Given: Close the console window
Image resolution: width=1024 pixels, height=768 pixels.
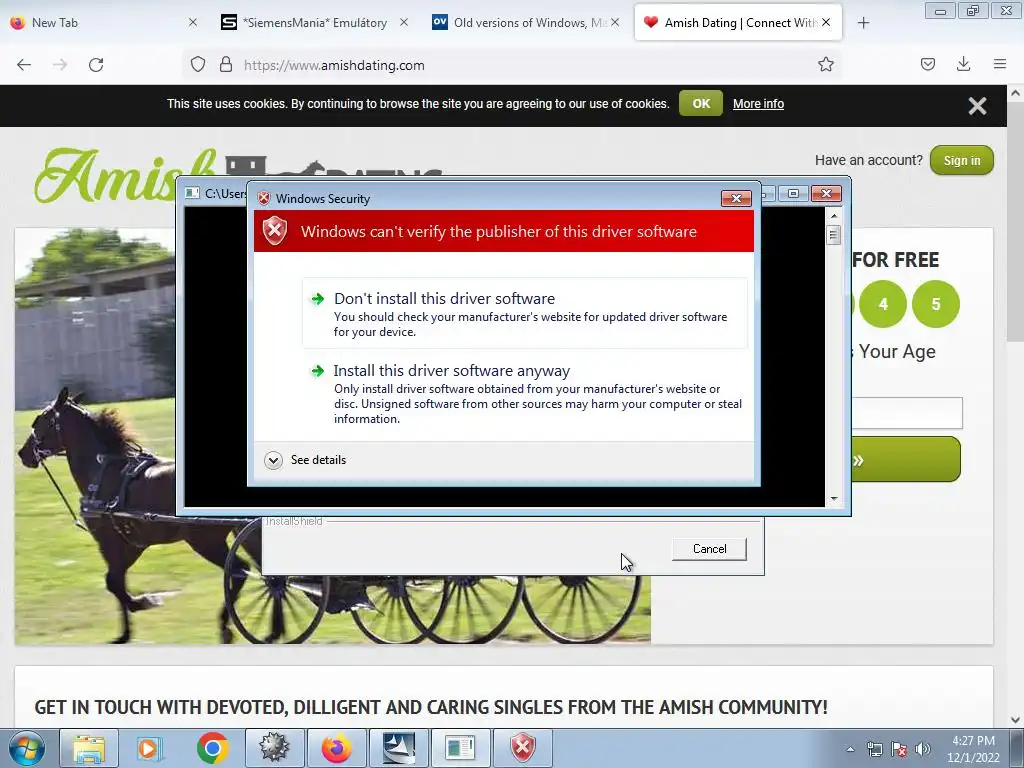Looking at the screenshot, I should point(826,193).
